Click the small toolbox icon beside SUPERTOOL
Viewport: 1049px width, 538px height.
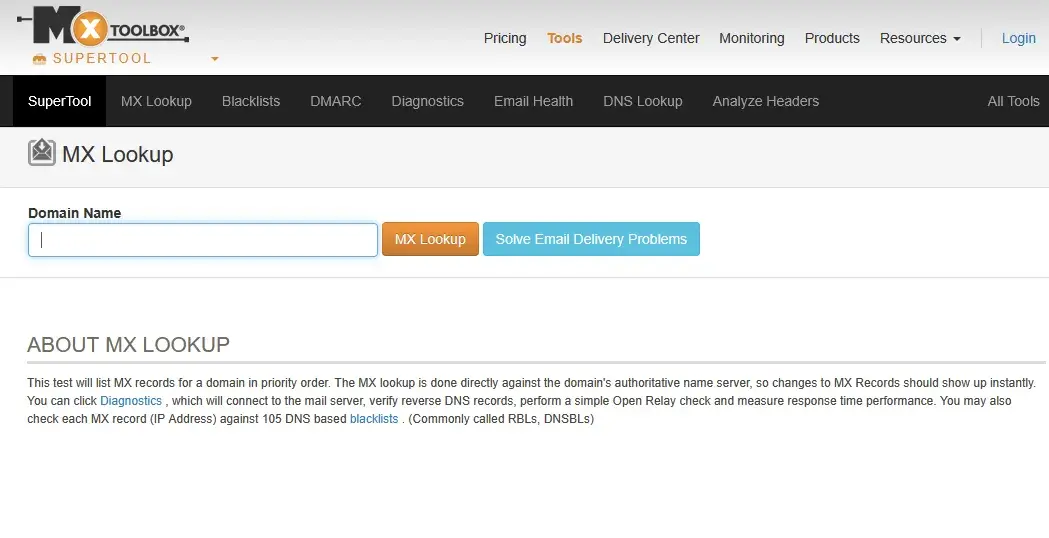click(x=39, y=59)
